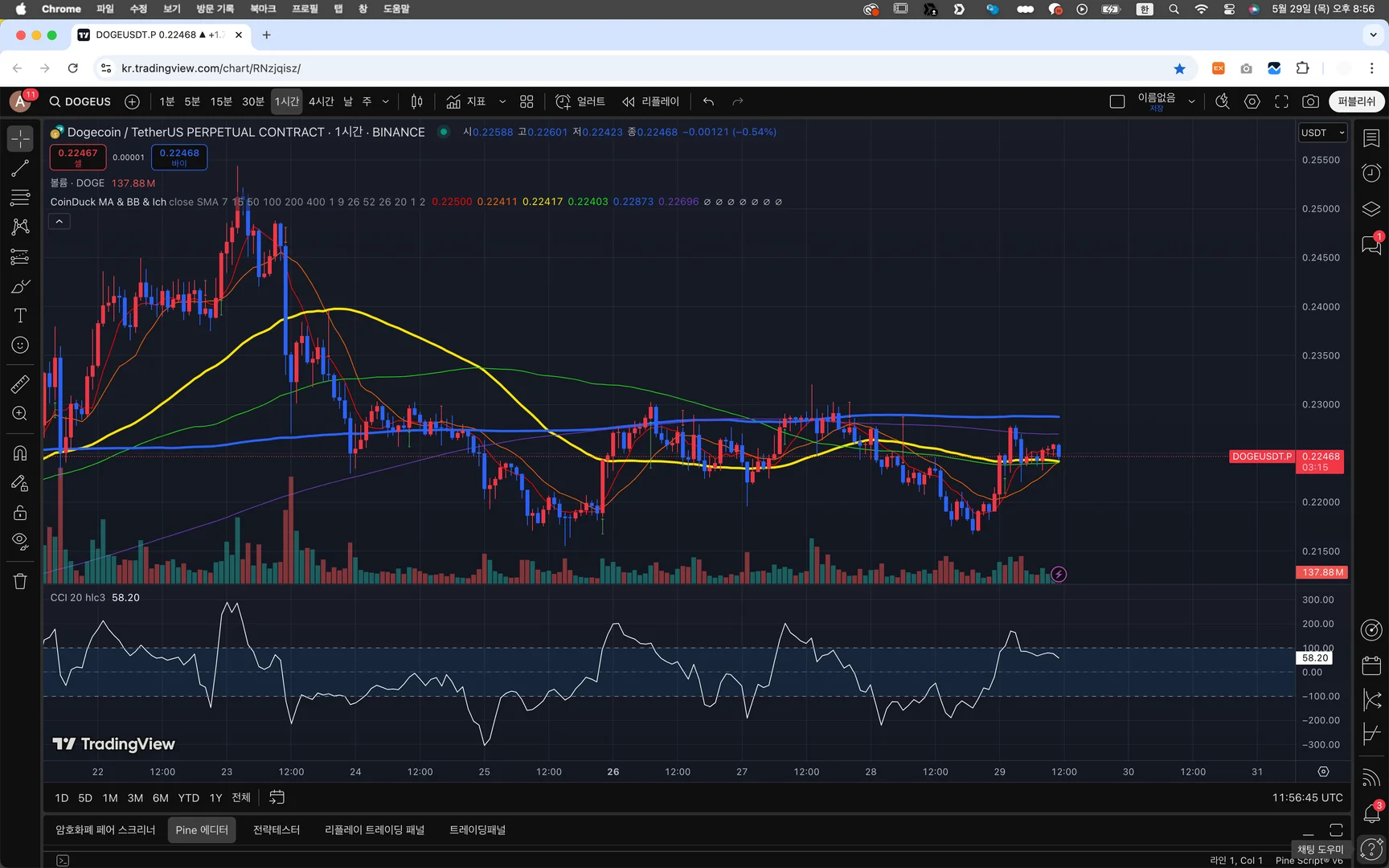Click the DOGEUS symbol search field
This screenshot has width=1389, height=868.
pyautogui.click(x=80, y=101)
